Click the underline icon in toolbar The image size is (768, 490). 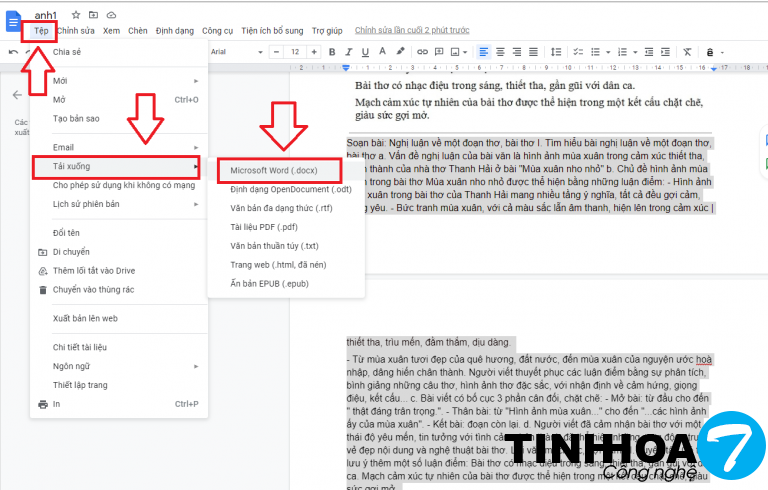coord(365,51)
